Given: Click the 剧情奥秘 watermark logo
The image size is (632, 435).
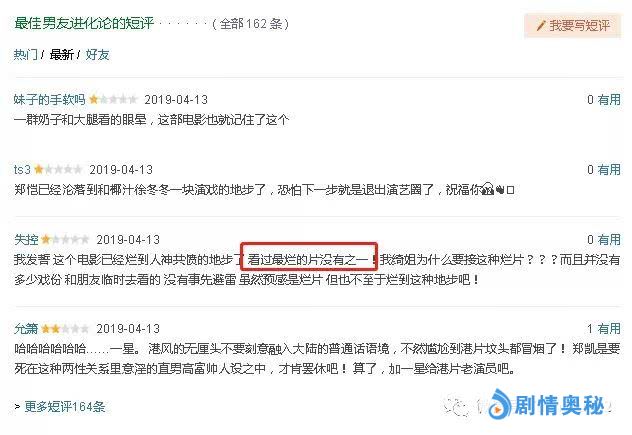Looking at the screenshot, I should click(547, 404).
